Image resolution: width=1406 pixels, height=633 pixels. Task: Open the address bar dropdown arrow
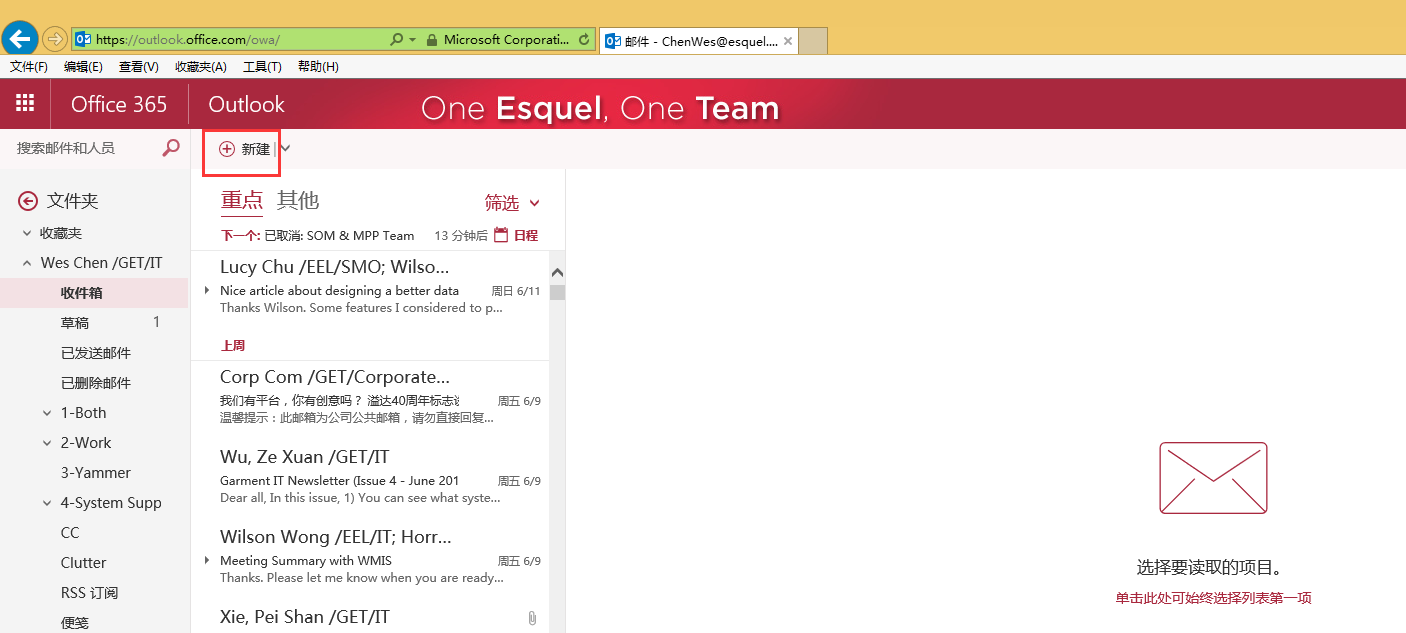(x=412, y=40)
